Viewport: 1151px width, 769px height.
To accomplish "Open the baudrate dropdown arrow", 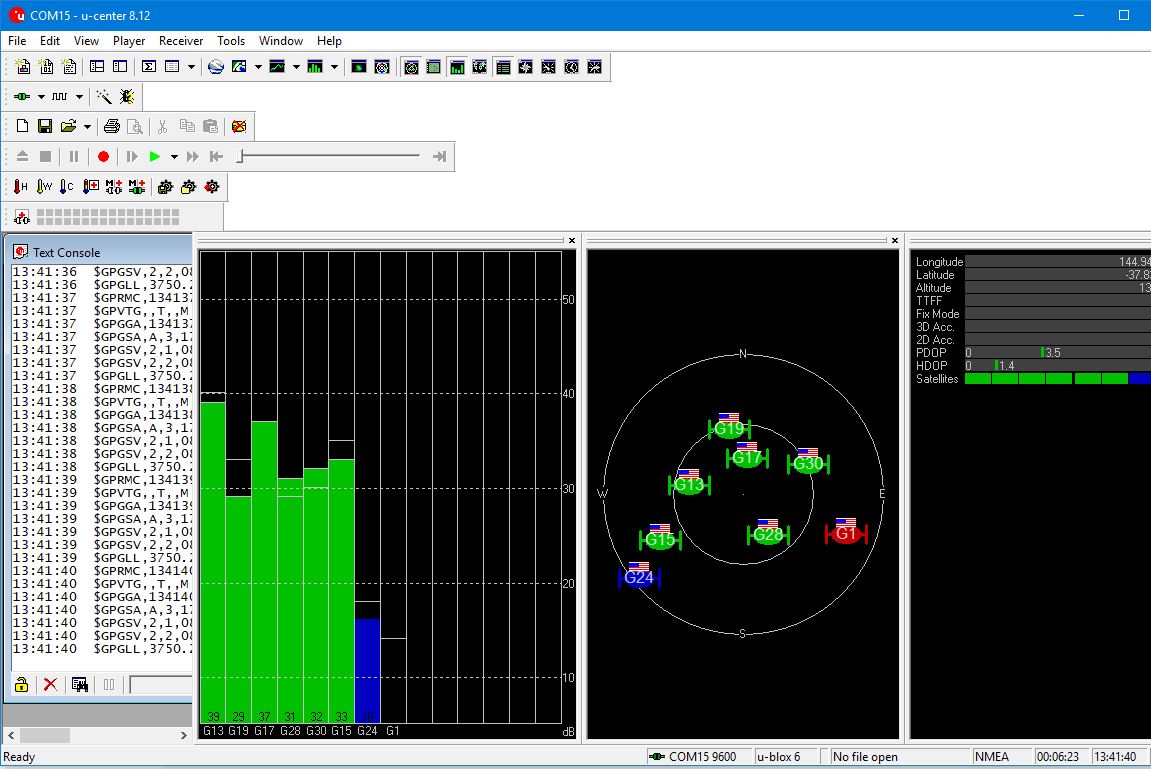I will (79, 96).
